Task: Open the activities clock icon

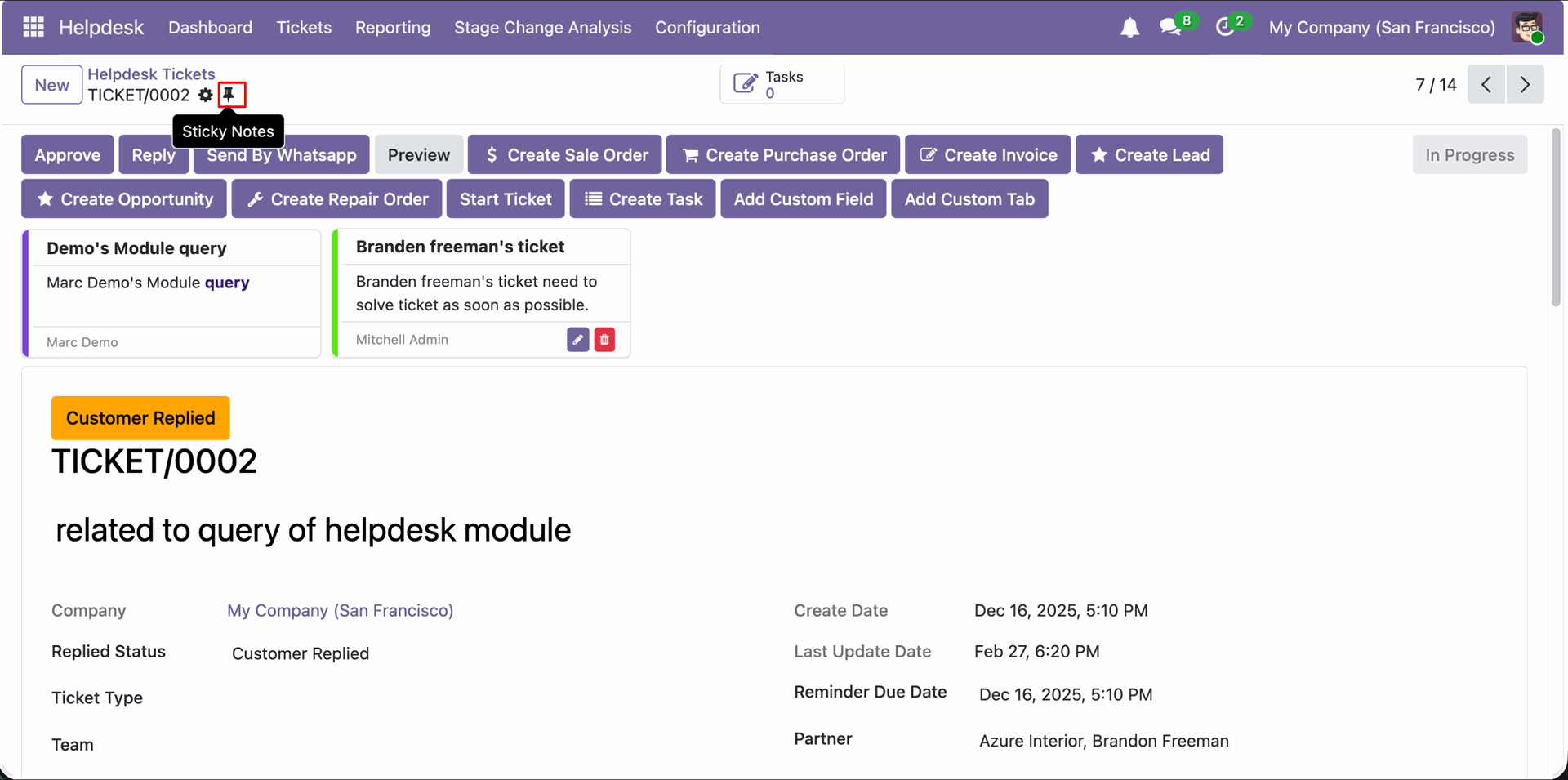Action: [x=1224, y=28]
